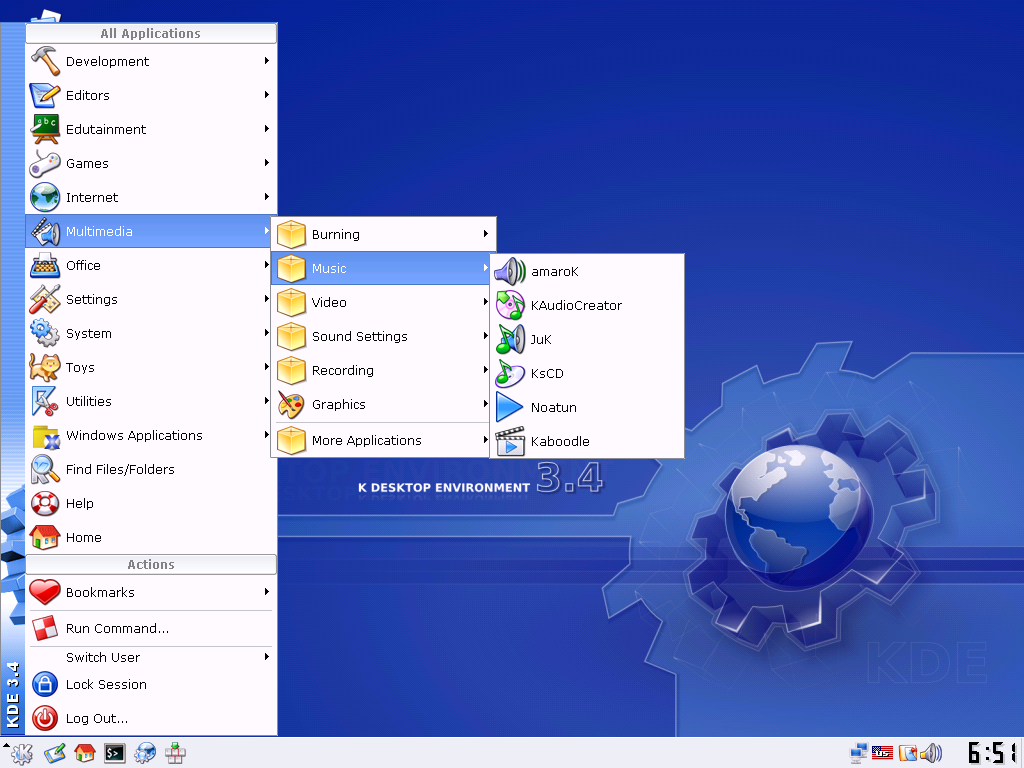Expand the Development submenu arrow
Screen dimensions: 1024x768
266,60
